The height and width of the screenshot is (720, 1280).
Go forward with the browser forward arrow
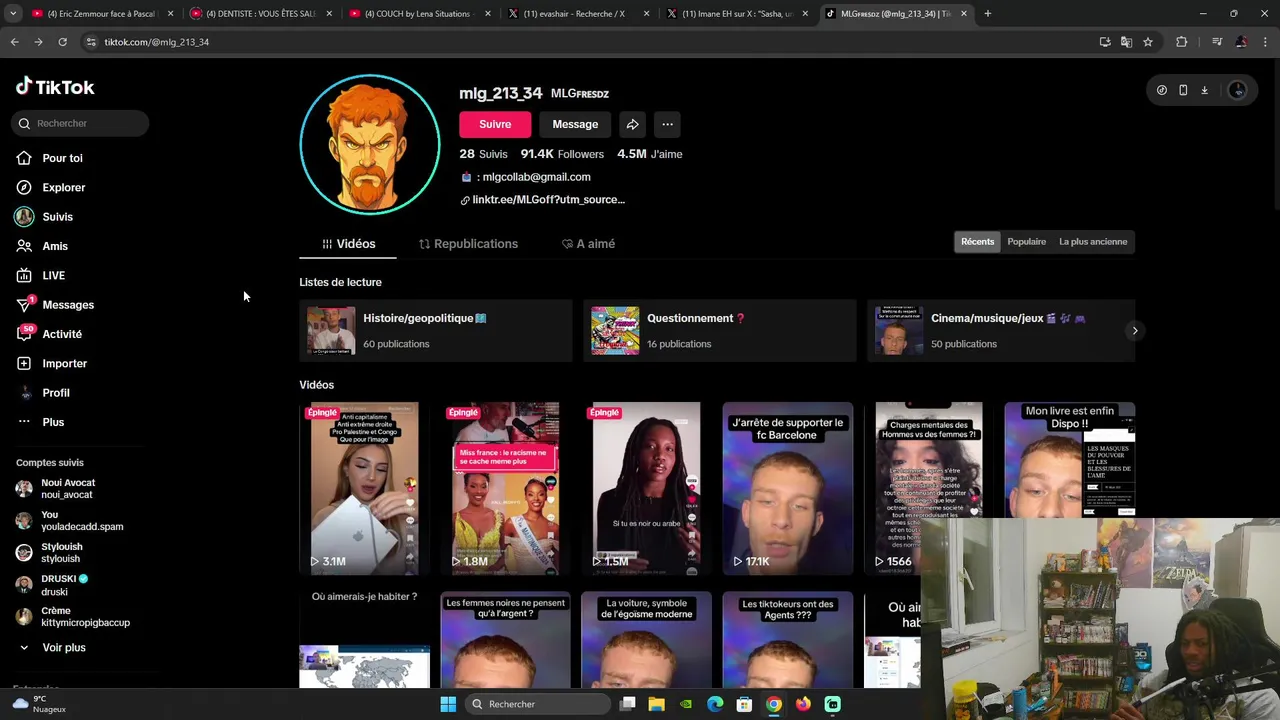click(38, 42)
